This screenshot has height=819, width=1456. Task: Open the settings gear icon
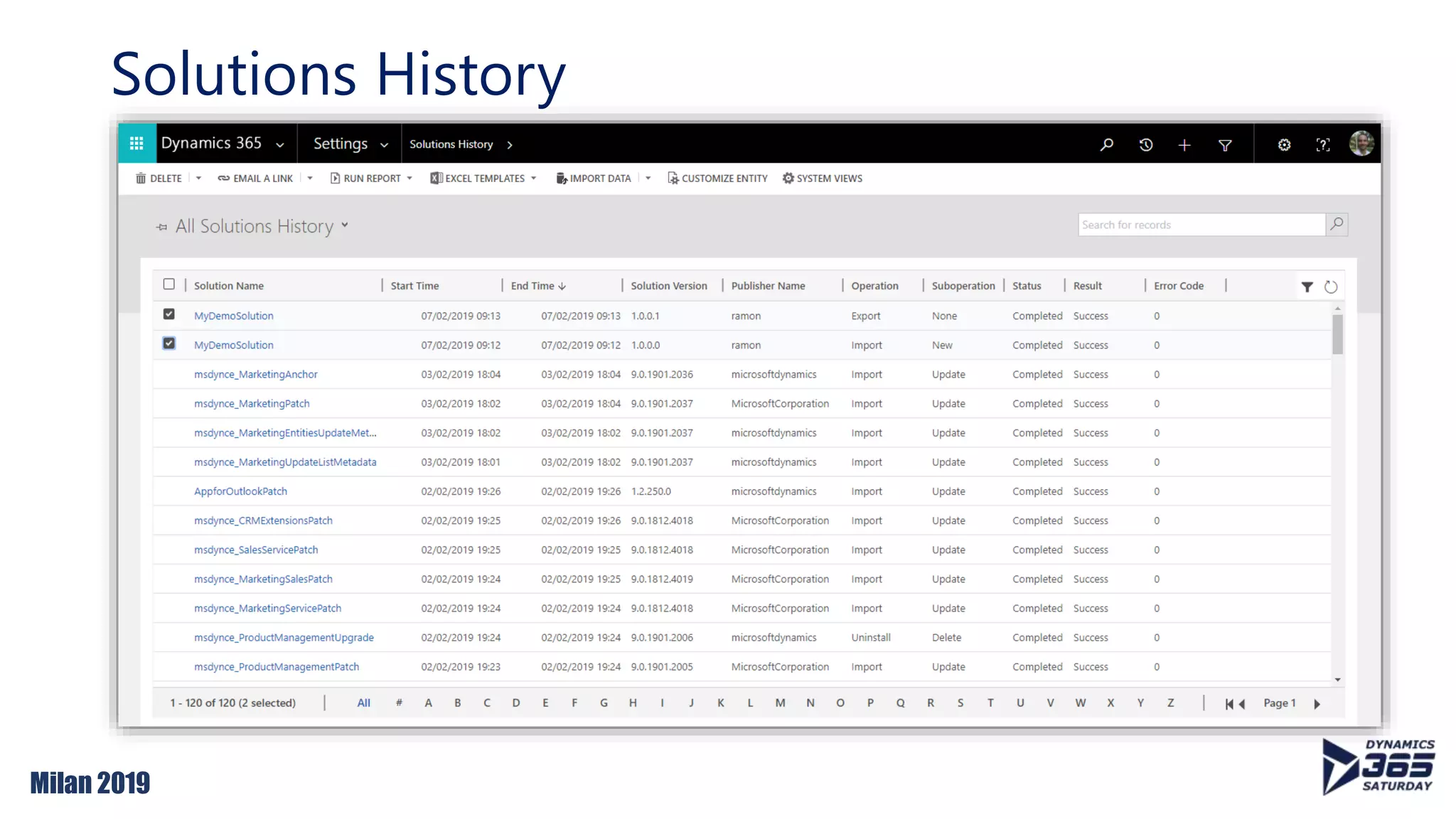coord(1284,145)
